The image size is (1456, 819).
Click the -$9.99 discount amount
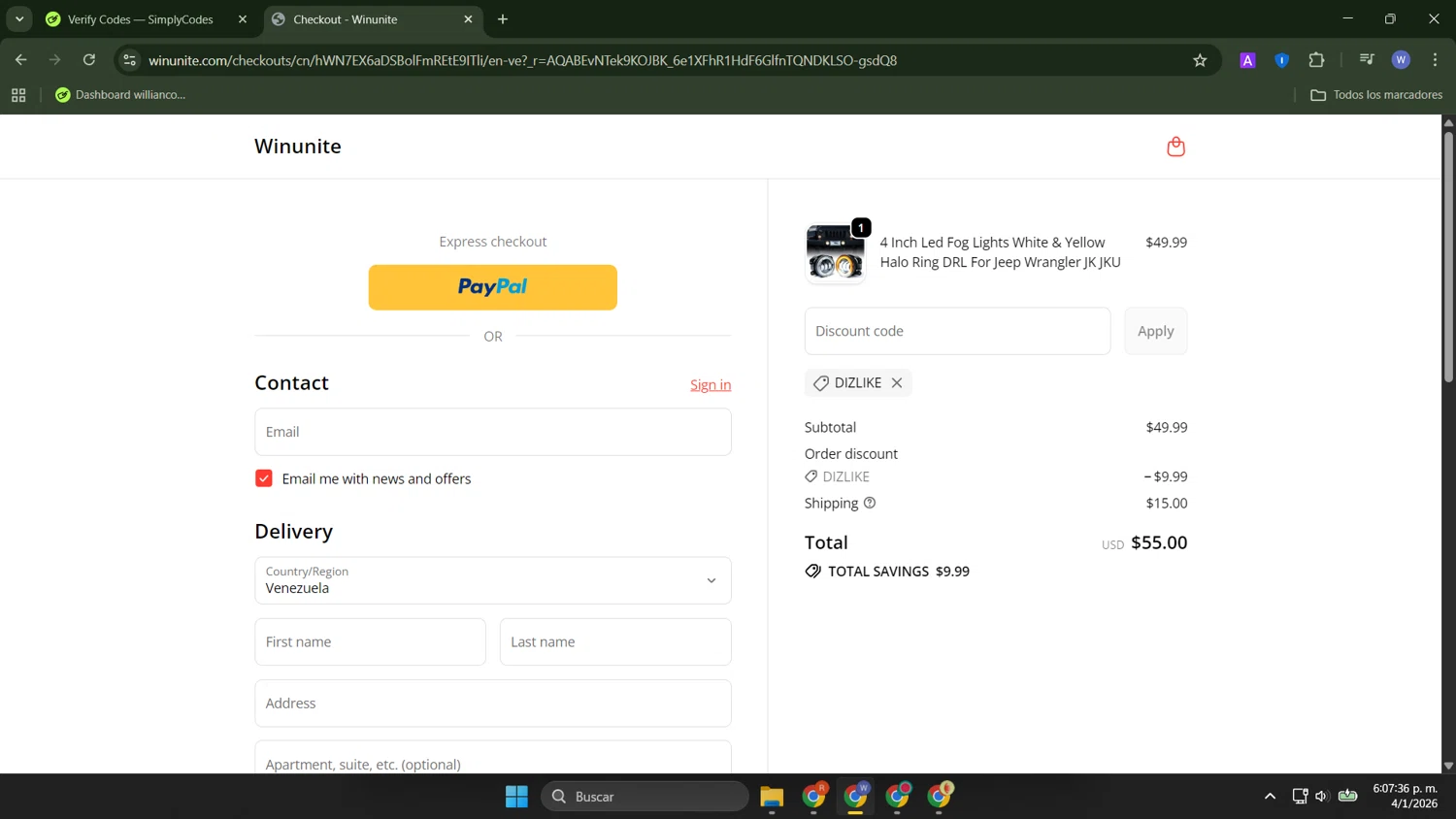point(1166,476)
